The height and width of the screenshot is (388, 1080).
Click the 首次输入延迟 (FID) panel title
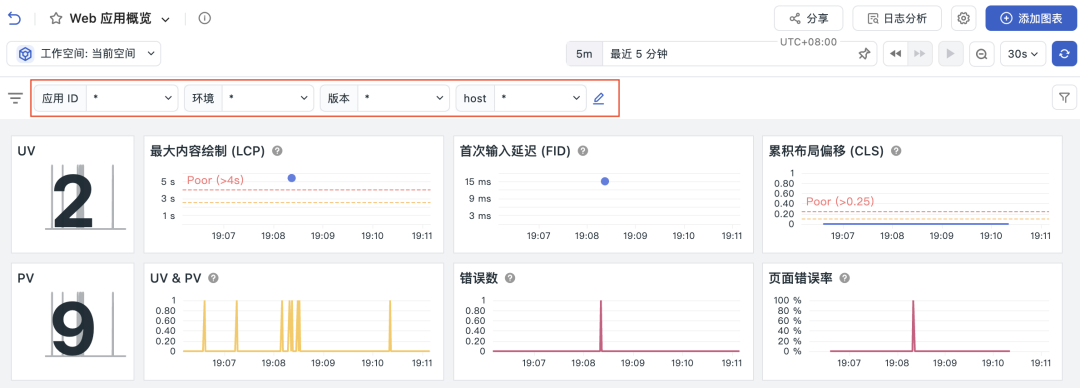tap(515, 151)
